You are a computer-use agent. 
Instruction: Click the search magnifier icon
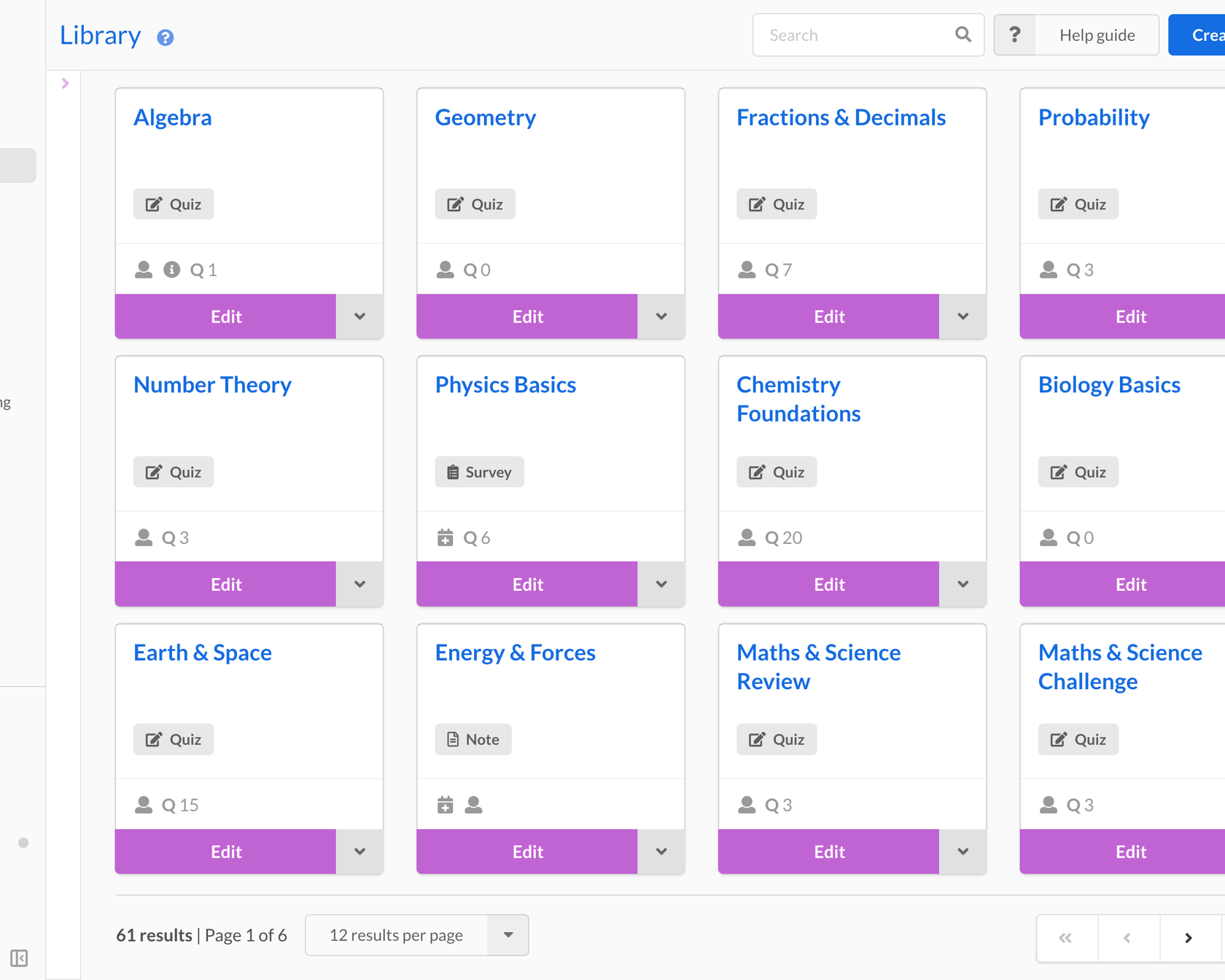(x=962, y=34)
